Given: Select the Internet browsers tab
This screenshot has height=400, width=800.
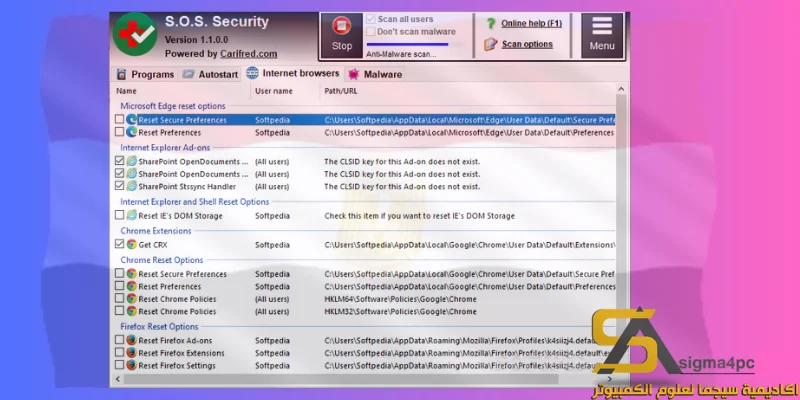Looking at the screenshot, I should click(293, 73).
